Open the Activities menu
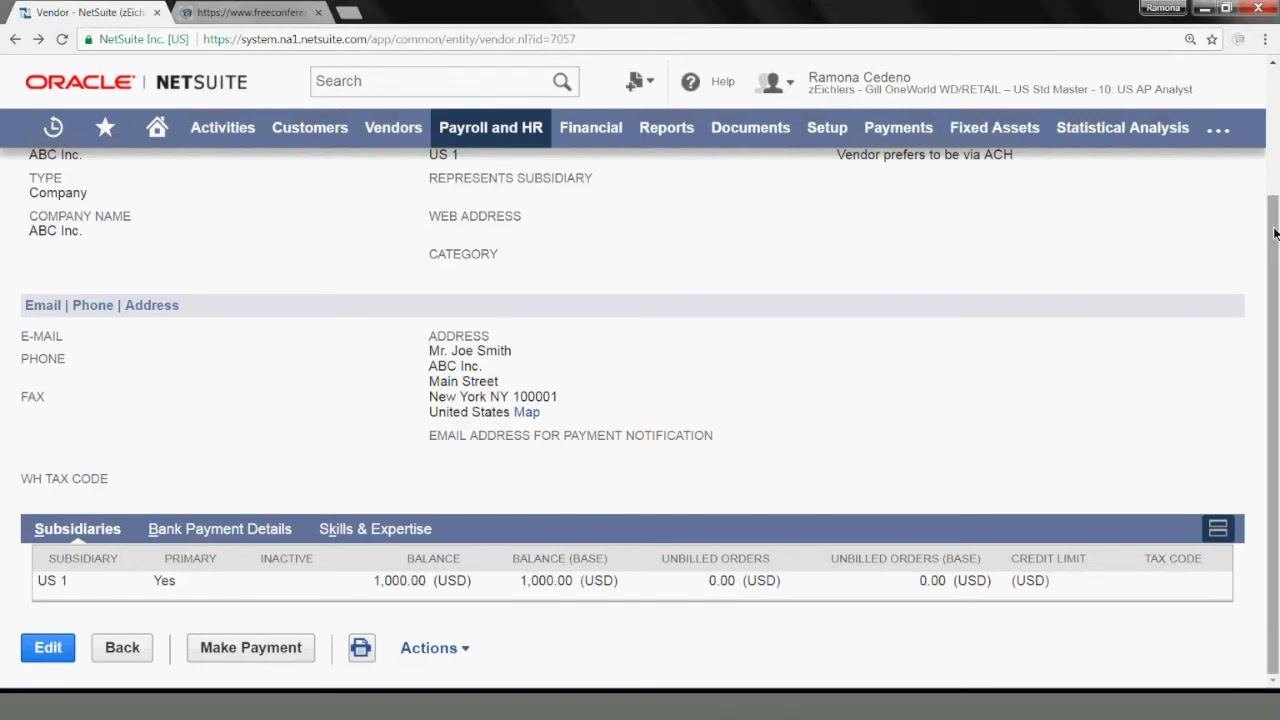Image resolution: width=1280 pixels, height=720 pixels. click(x=223, y=128)
